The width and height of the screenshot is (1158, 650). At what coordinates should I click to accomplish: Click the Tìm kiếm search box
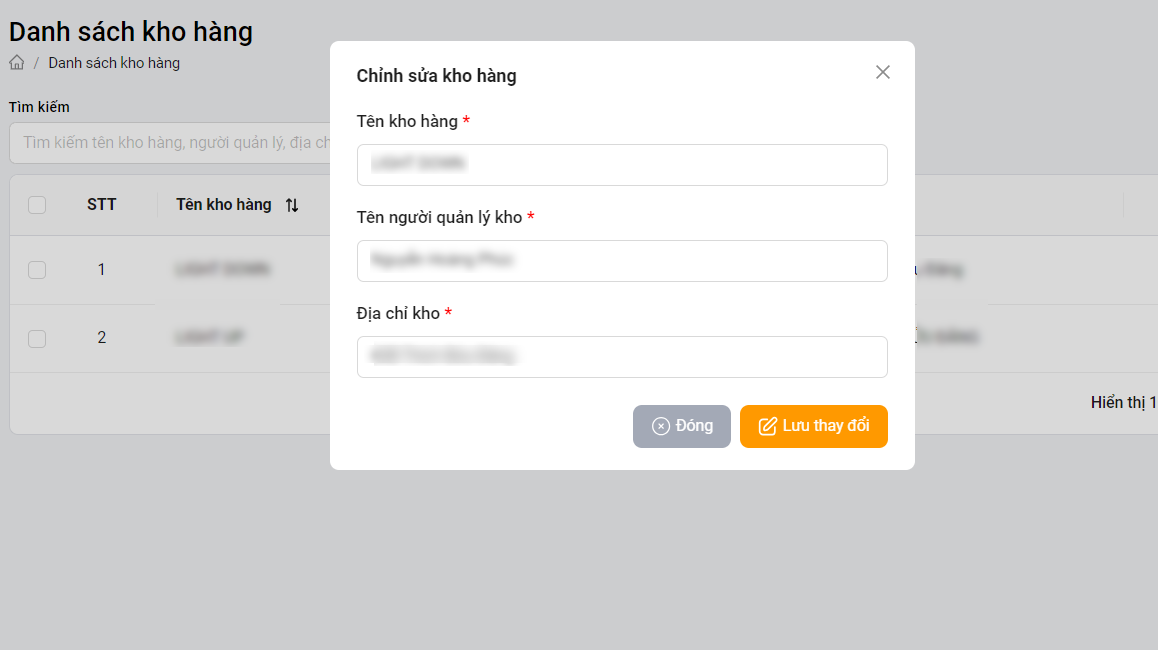click(x=170, y=143)
